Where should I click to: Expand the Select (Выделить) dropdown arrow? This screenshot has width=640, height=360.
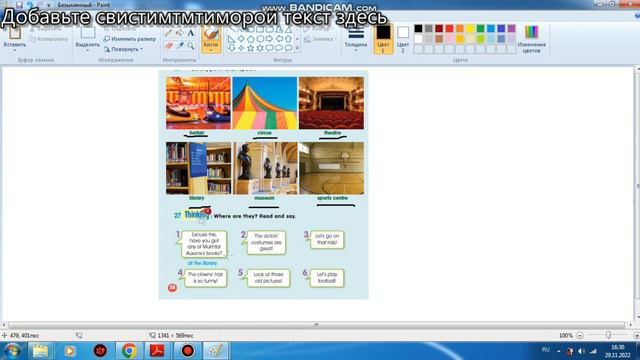pos(88,51)
